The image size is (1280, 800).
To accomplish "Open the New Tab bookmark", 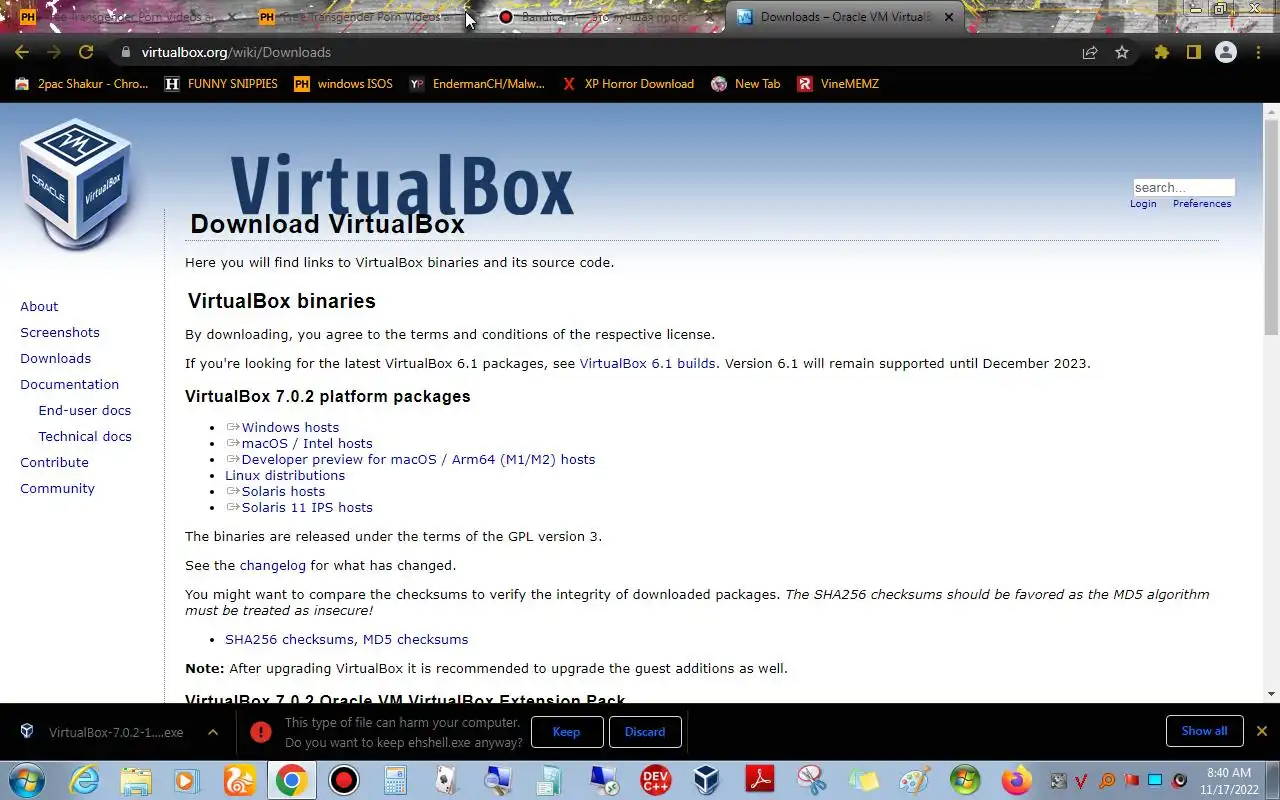I will 746,84.
